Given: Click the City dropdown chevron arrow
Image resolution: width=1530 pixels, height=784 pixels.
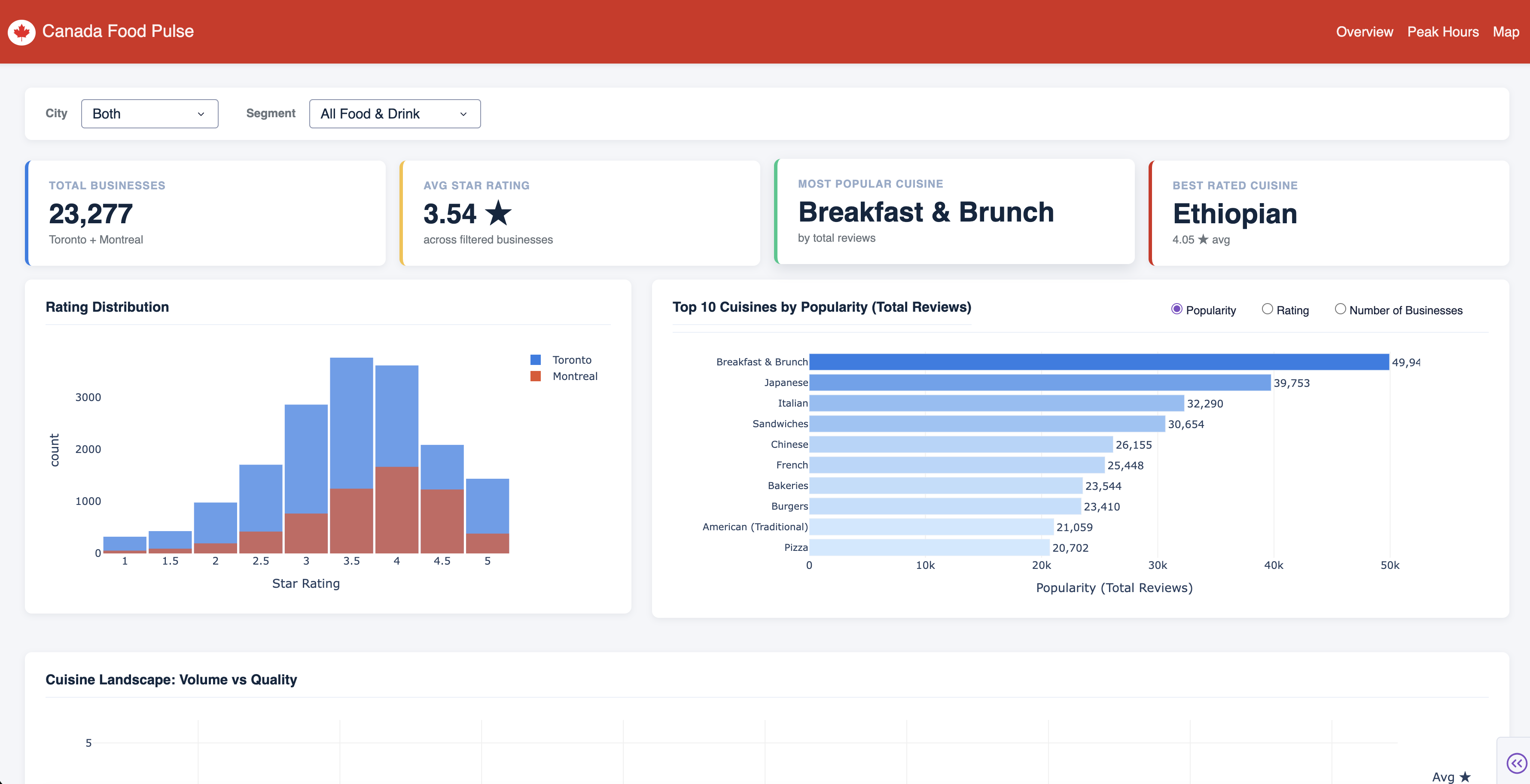Looking at the screenshot, I should pyautogui.click(x=201, y=114).
